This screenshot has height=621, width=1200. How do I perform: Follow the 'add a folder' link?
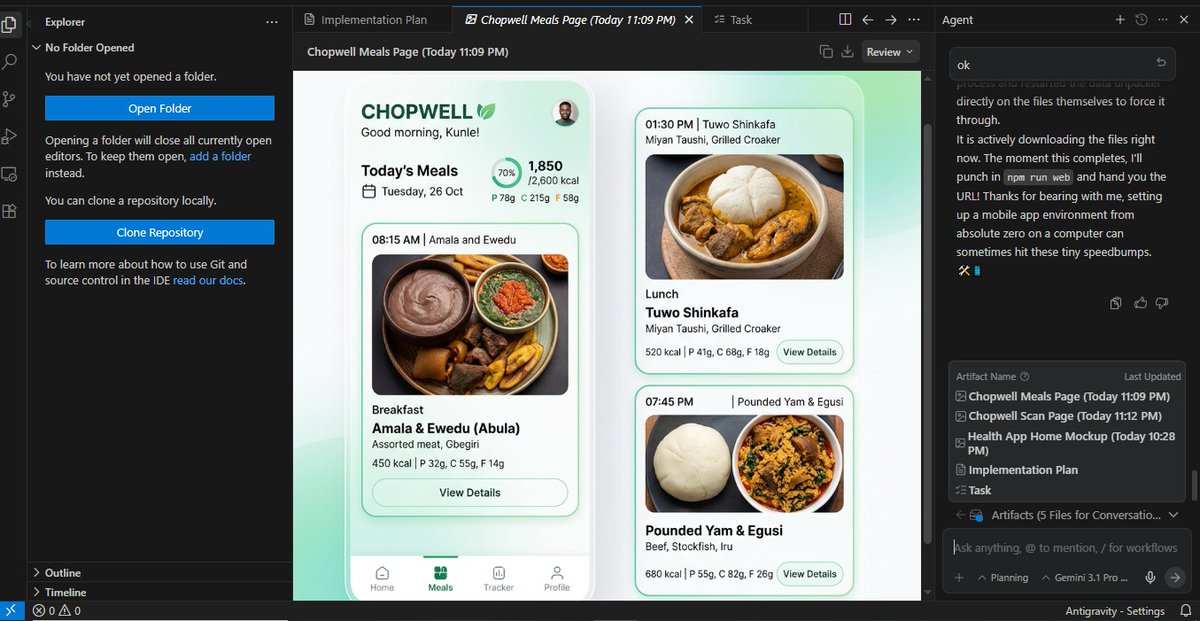click(x=220, y=156)
